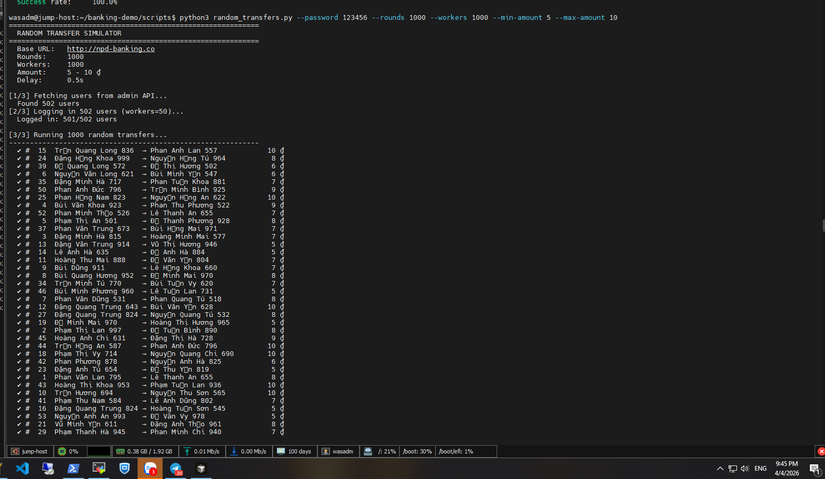Image resolution: width=825 pixels, height=479 pixels.
Task: Open the taskbar app right of PowerShell
Action: (98, 468)
